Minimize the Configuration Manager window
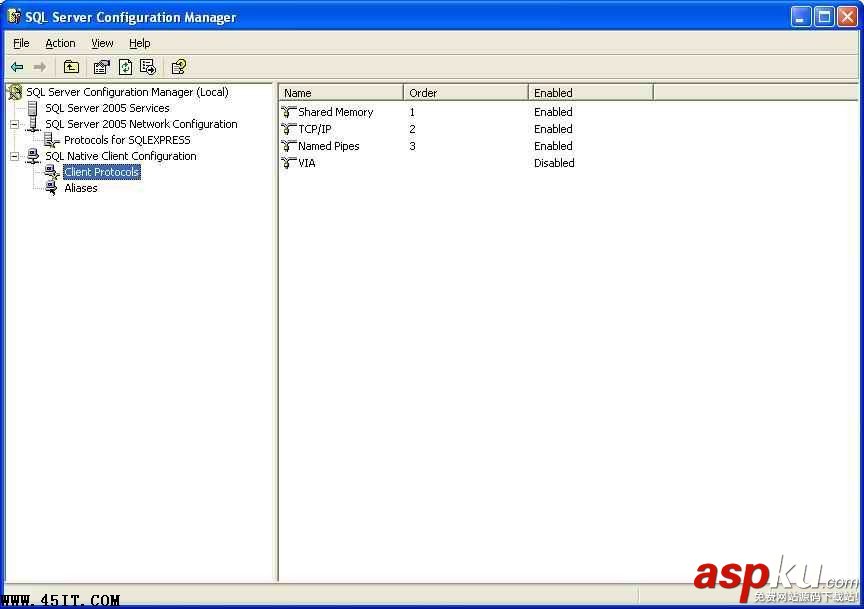 point(801,17)
